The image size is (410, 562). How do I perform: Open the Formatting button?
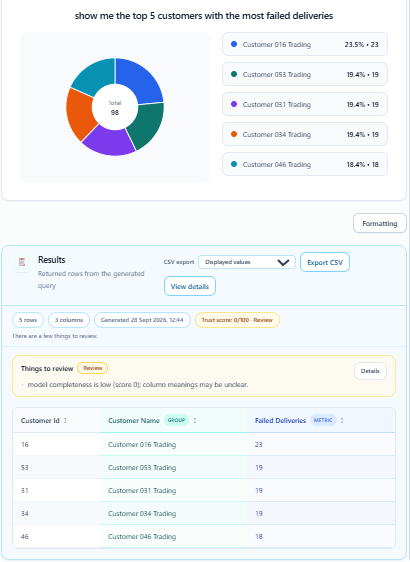pos(380,223)
